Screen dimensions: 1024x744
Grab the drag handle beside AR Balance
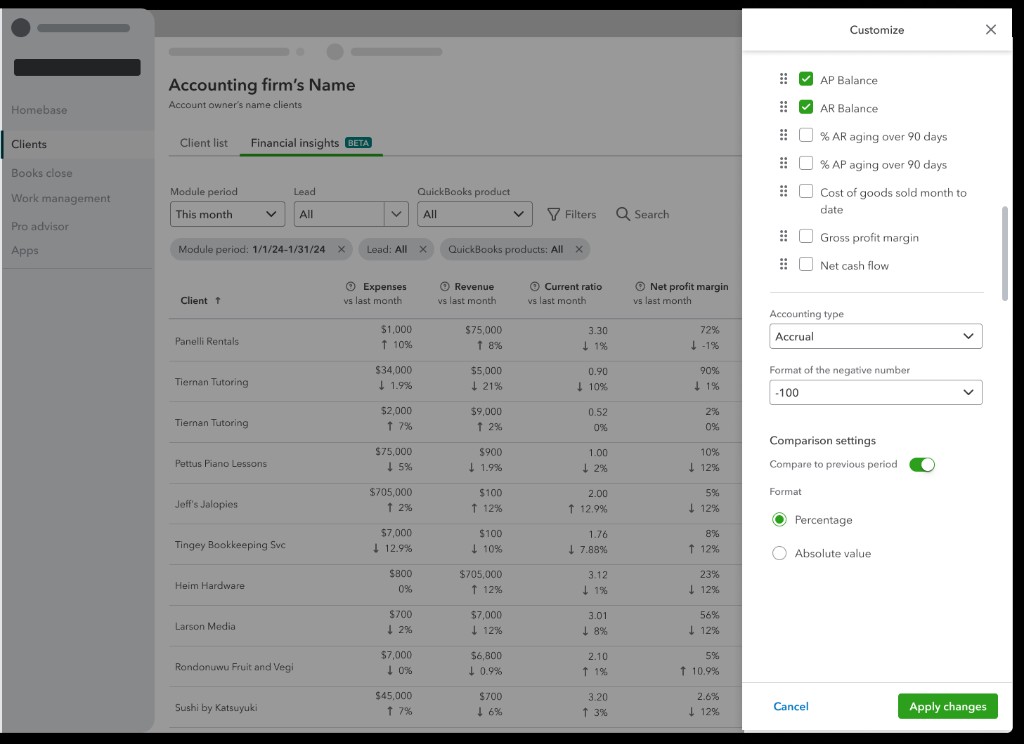point(783,107)
